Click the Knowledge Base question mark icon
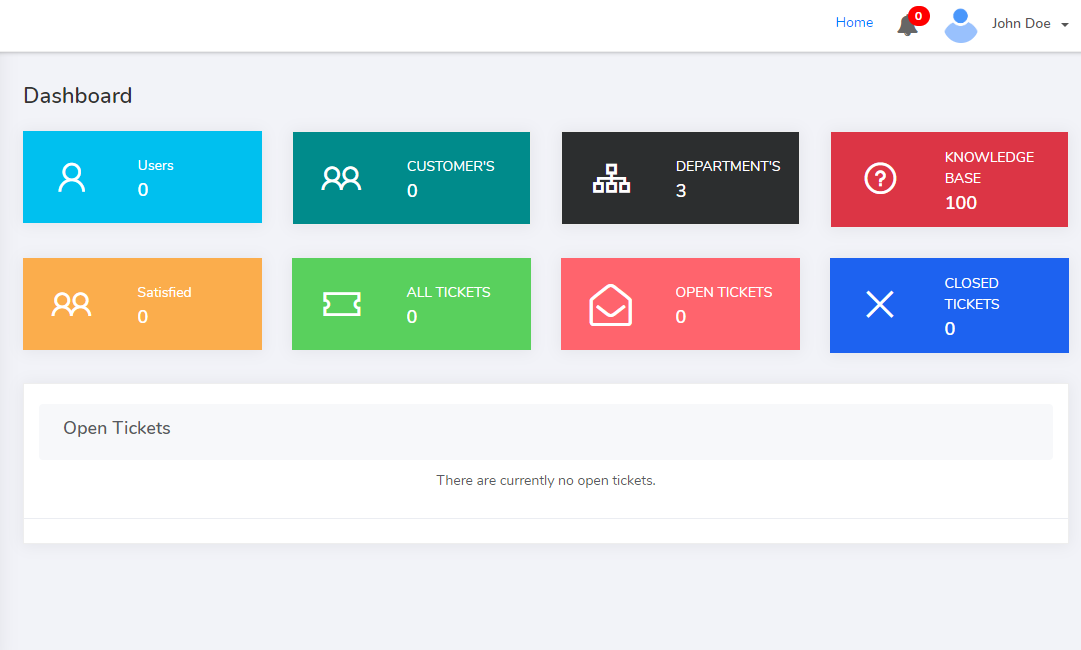 pyautogui.click(x=879, y=178)
